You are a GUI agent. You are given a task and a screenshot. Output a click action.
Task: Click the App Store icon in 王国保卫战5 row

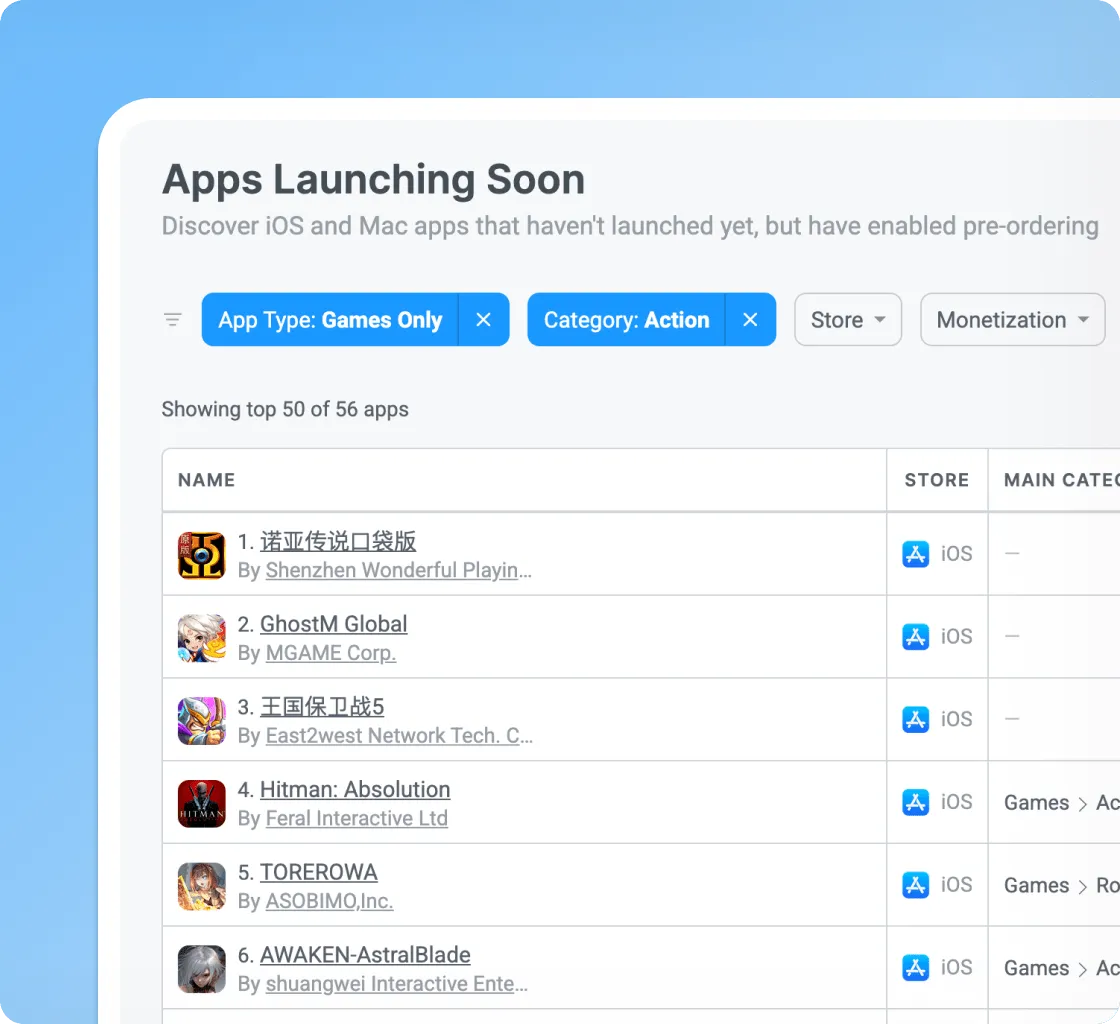916,720
